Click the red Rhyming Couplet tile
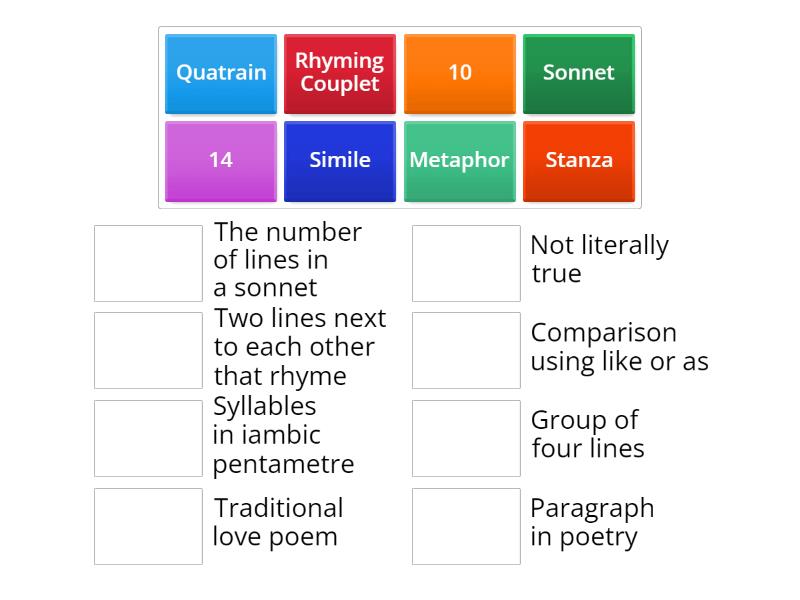This screenshot has height=600, width=800. click(x=340, y=73)
